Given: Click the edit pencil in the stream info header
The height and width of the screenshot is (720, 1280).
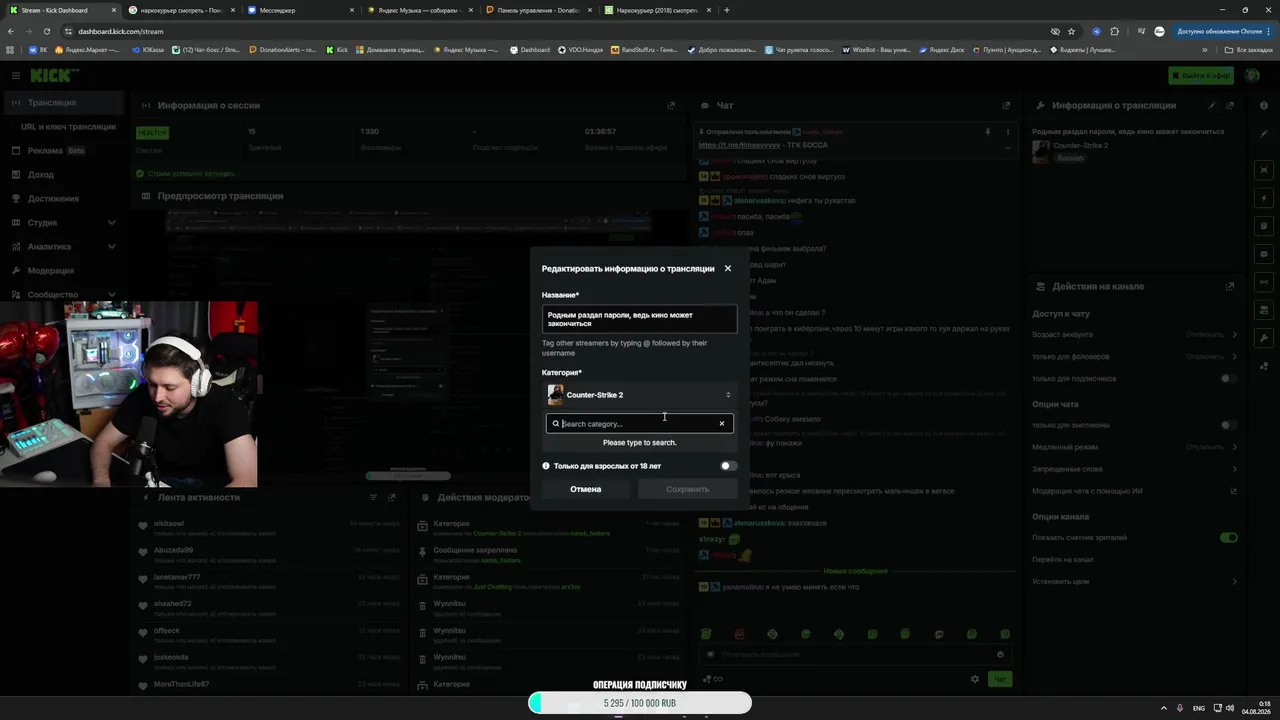Looking at the screenshot, I should pos(1212,105).
